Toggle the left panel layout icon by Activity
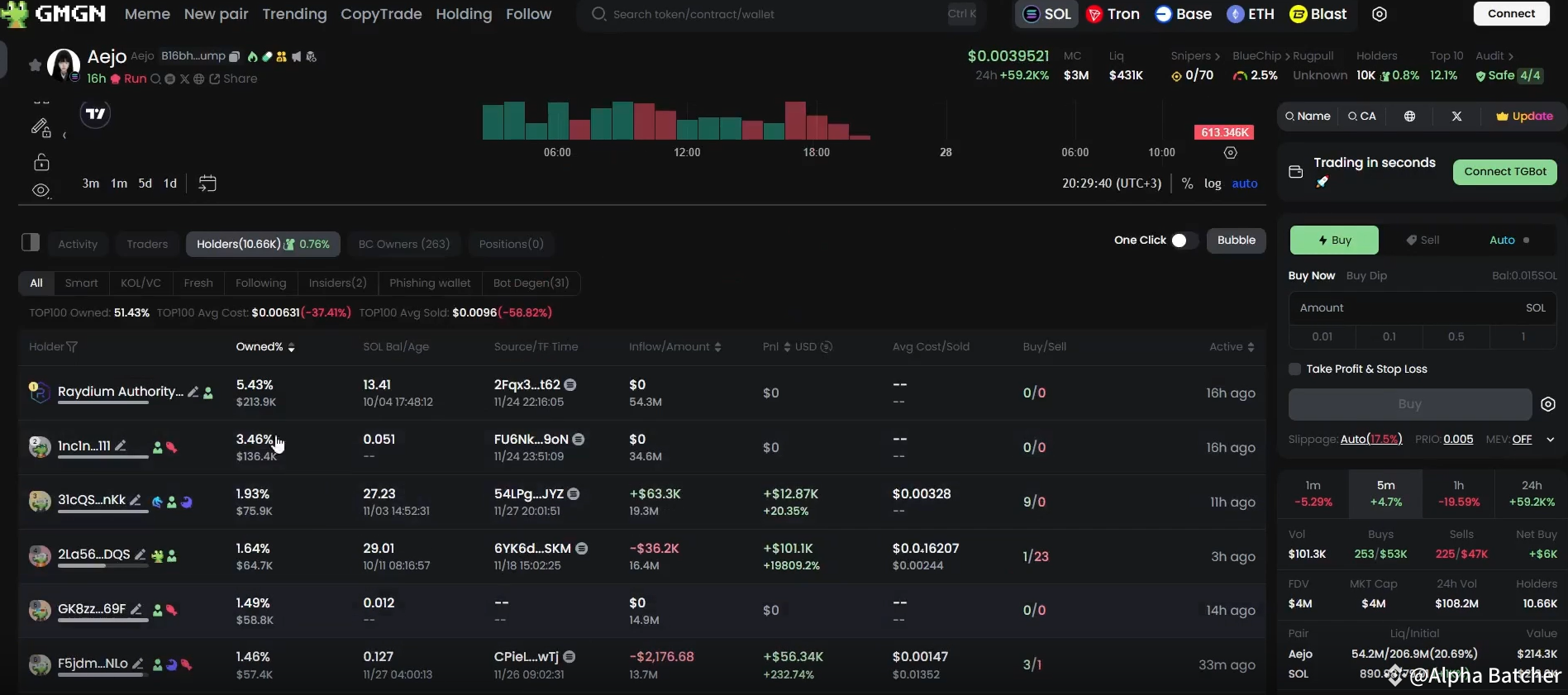Viewport: 1568px width, 695px height. pos(31,242)
